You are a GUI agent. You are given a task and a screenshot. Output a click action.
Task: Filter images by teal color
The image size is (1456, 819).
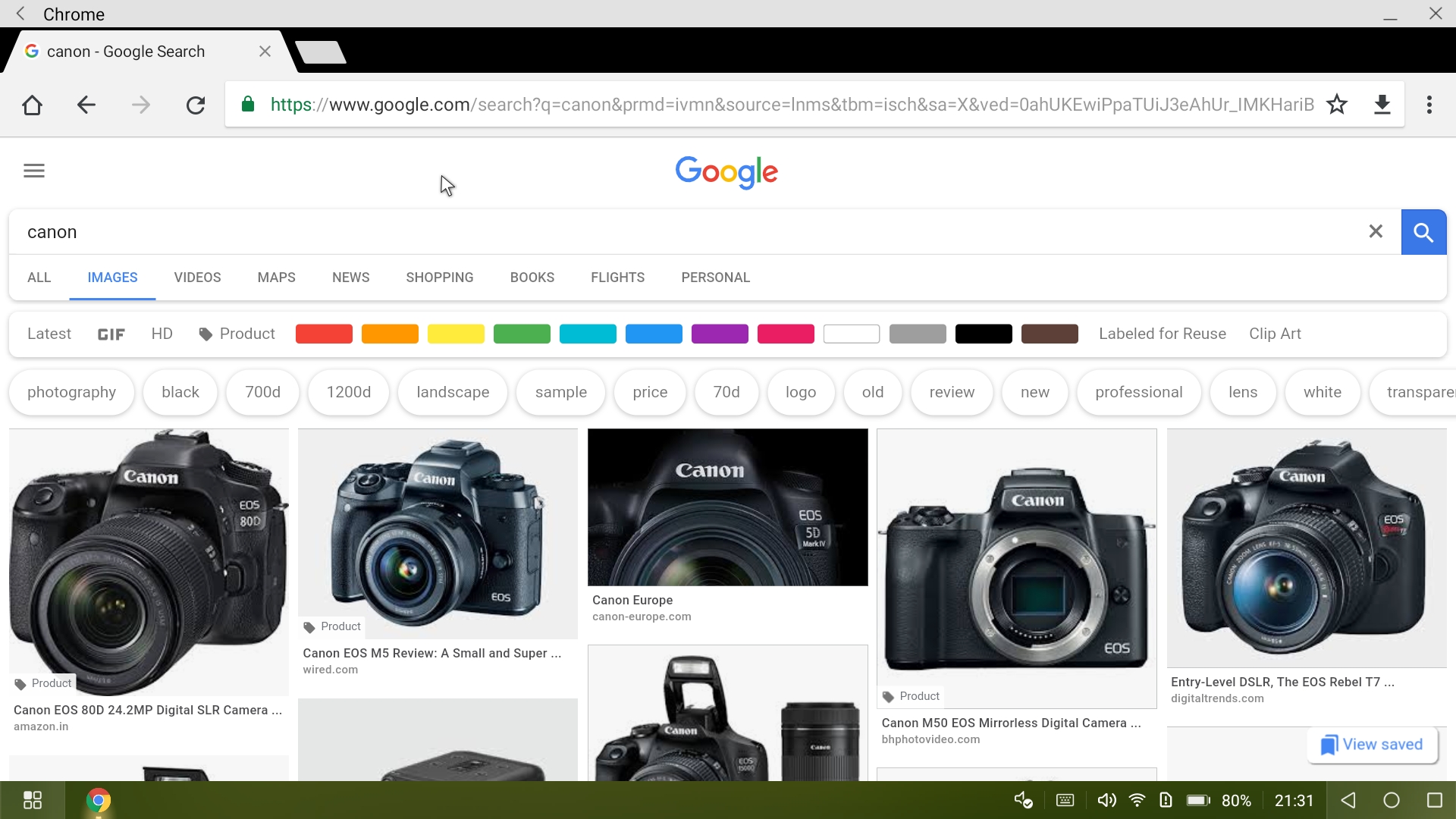(x=588, y=334)
